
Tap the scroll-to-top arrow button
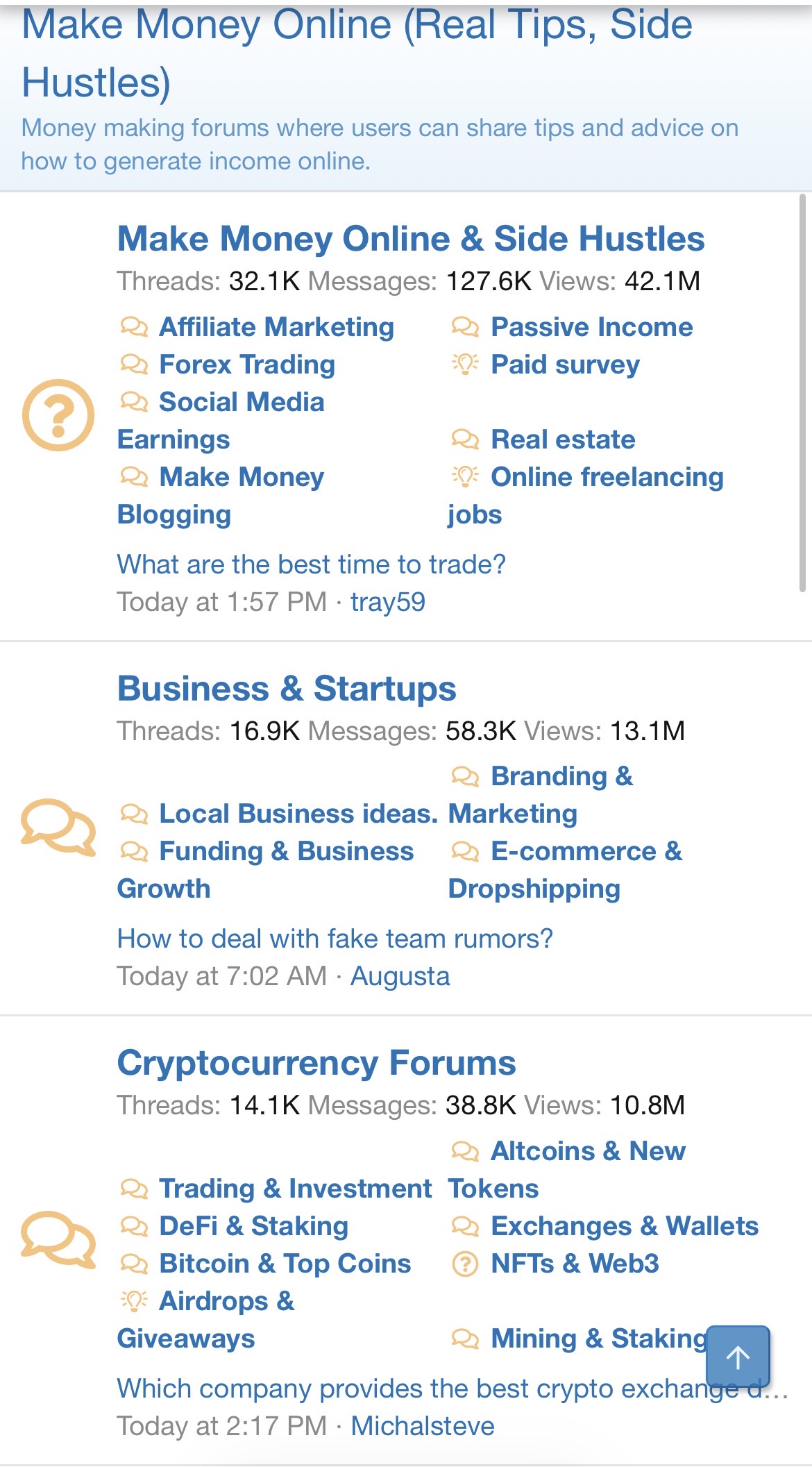coord(738,1357)
